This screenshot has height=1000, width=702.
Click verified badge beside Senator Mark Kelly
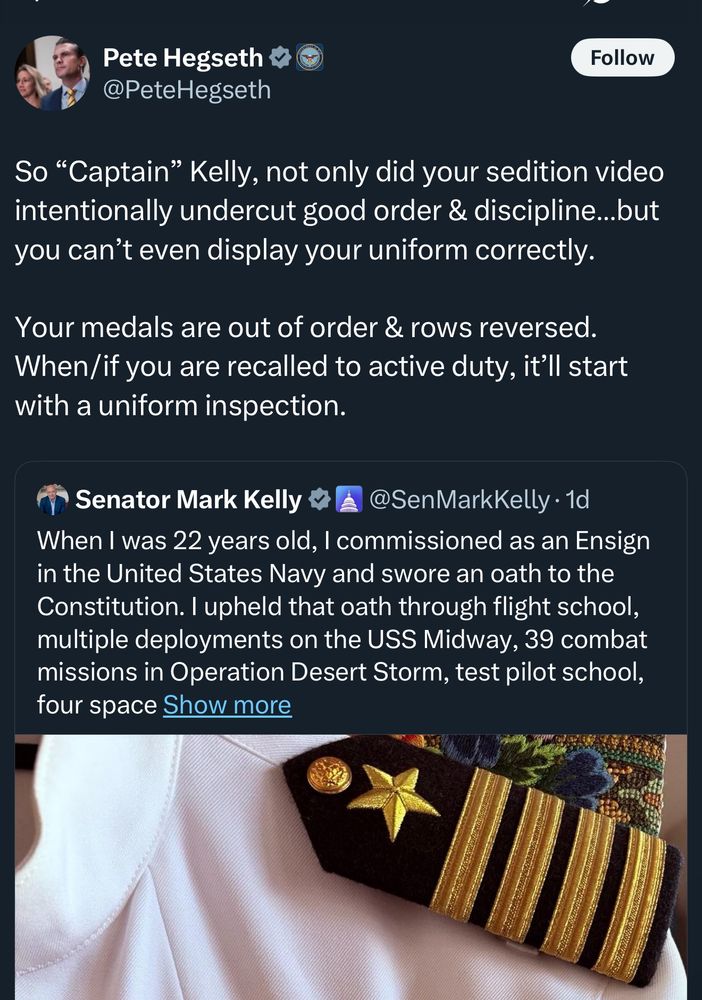click(x=319, y=499)
